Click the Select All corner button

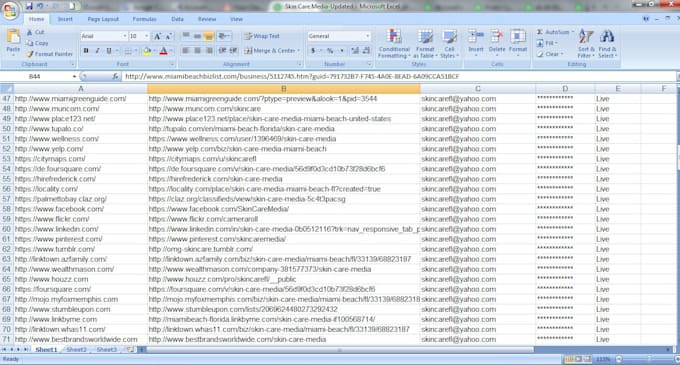point(7,89)
